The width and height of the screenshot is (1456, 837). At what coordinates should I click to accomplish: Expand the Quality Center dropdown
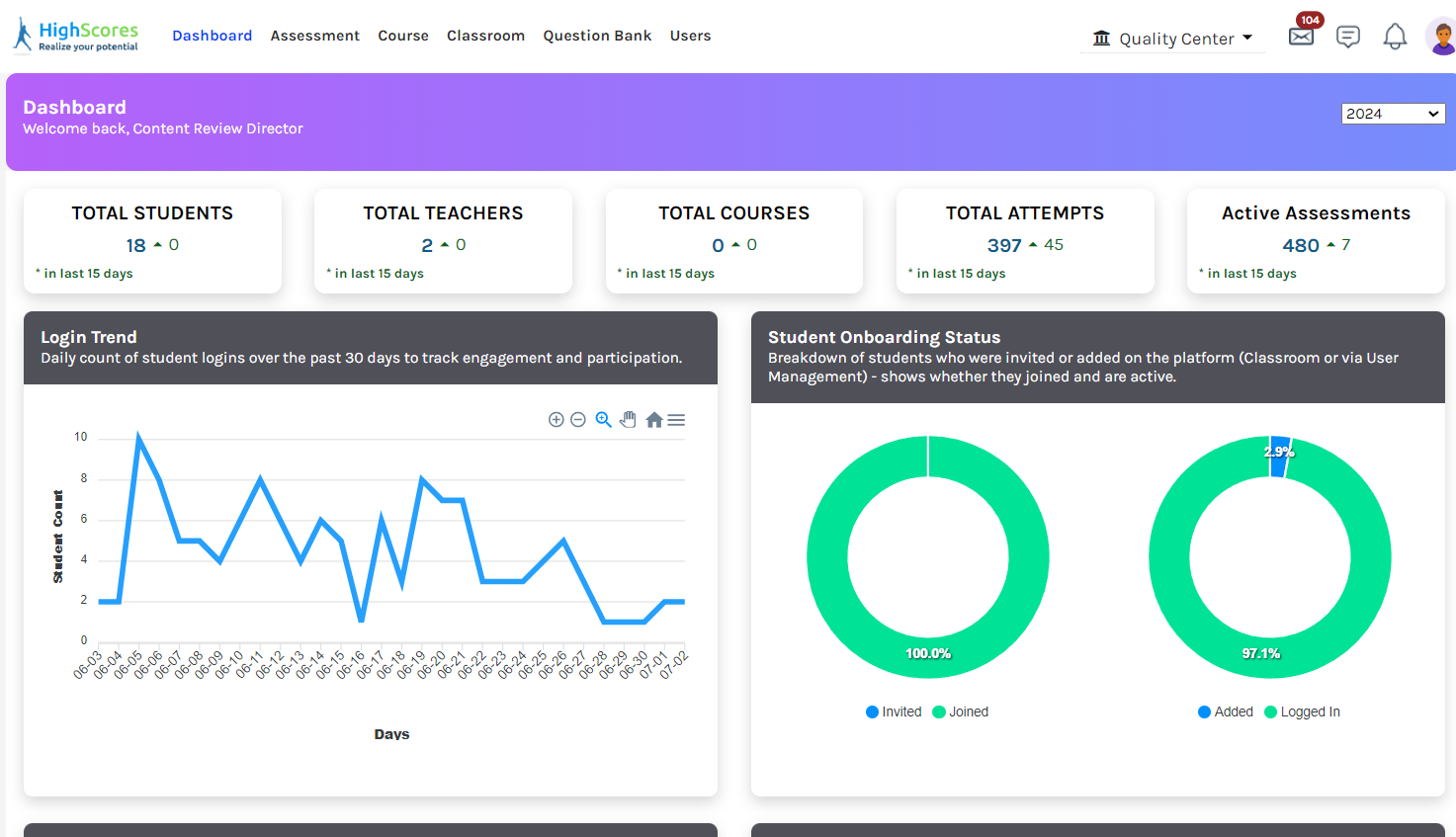1173,39
